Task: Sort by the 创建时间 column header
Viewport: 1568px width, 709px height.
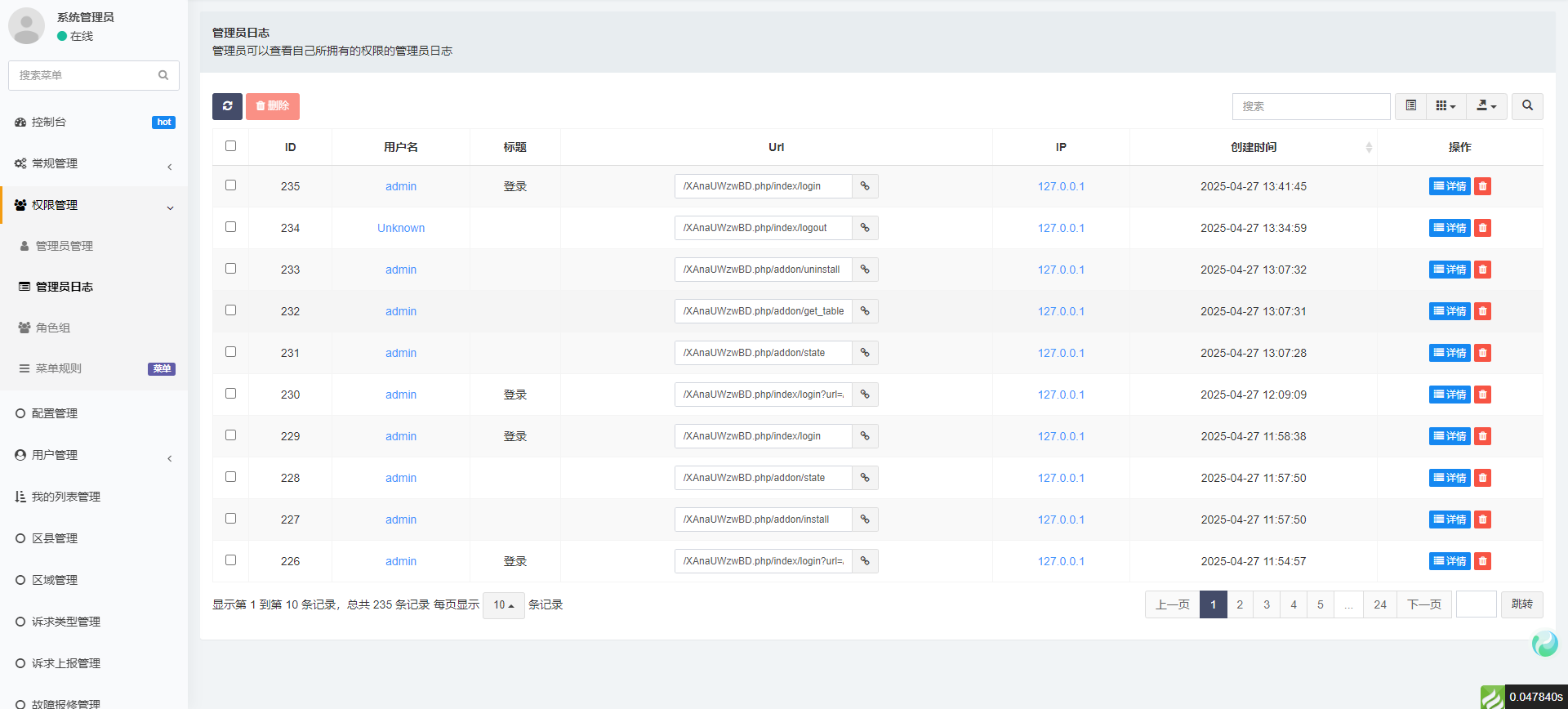Action: point(1253,147)
